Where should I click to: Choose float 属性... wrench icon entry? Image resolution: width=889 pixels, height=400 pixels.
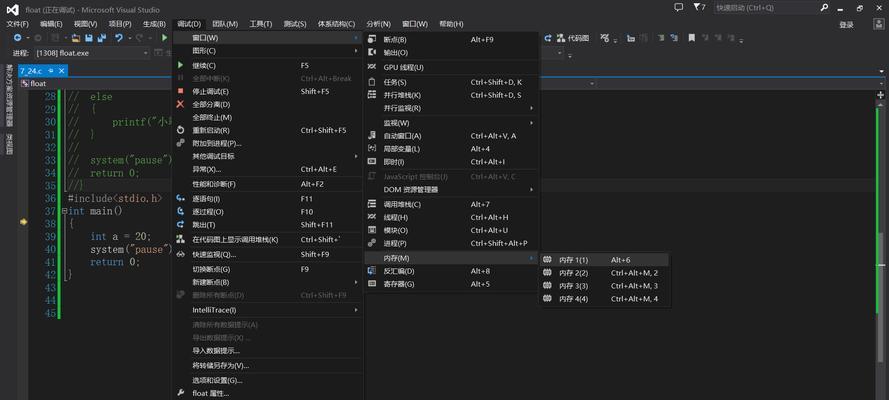coord(267,393)
